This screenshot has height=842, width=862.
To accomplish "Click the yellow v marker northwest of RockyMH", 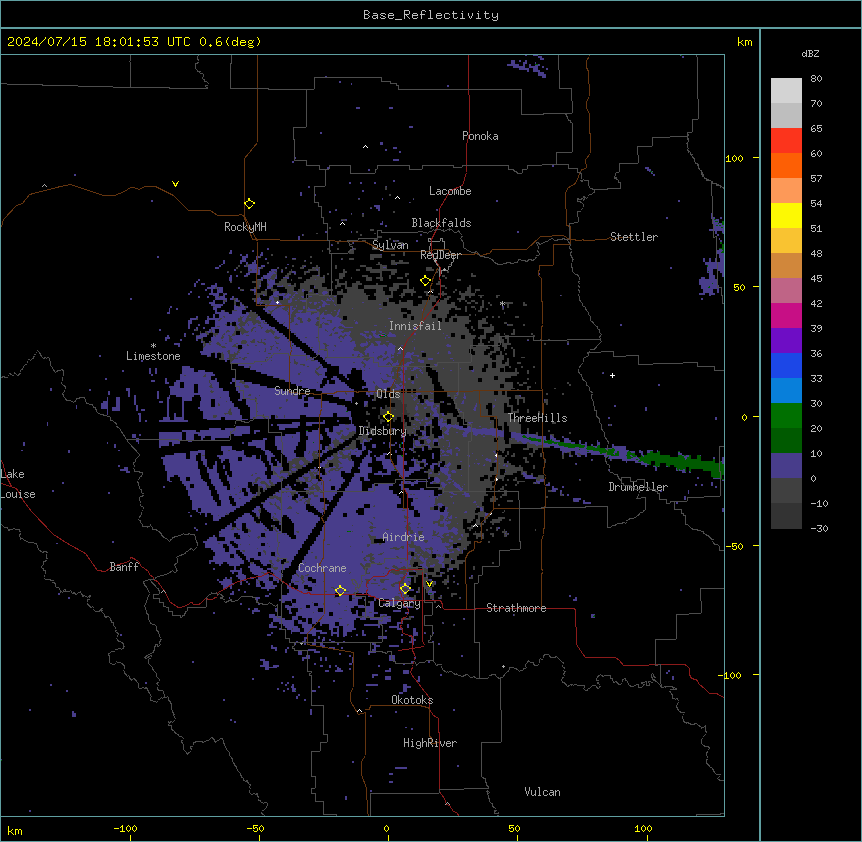I will [x=175, y=184].
